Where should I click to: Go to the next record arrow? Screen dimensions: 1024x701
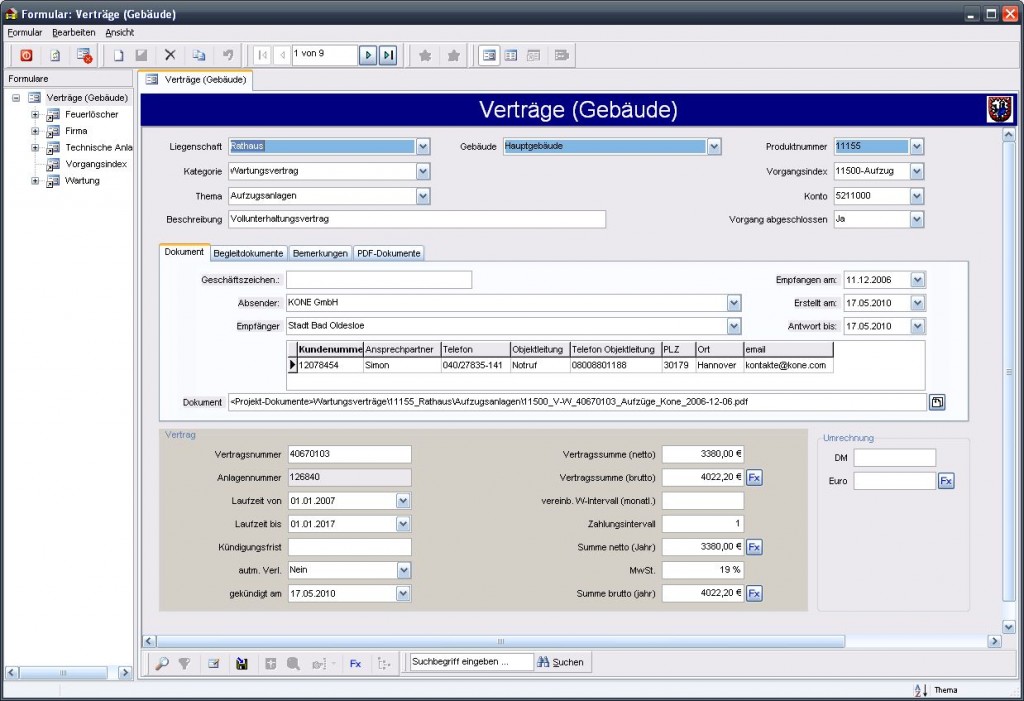click(368, 56)
